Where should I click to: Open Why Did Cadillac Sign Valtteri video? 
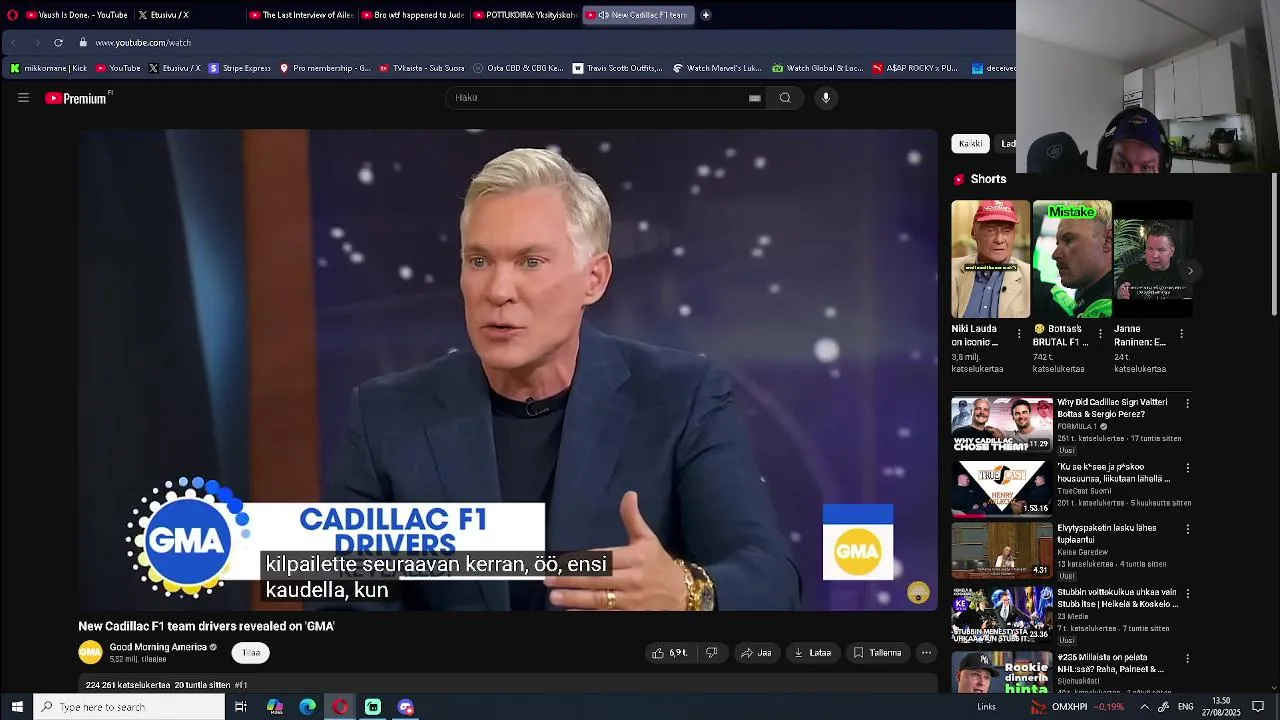point(1002,425)
